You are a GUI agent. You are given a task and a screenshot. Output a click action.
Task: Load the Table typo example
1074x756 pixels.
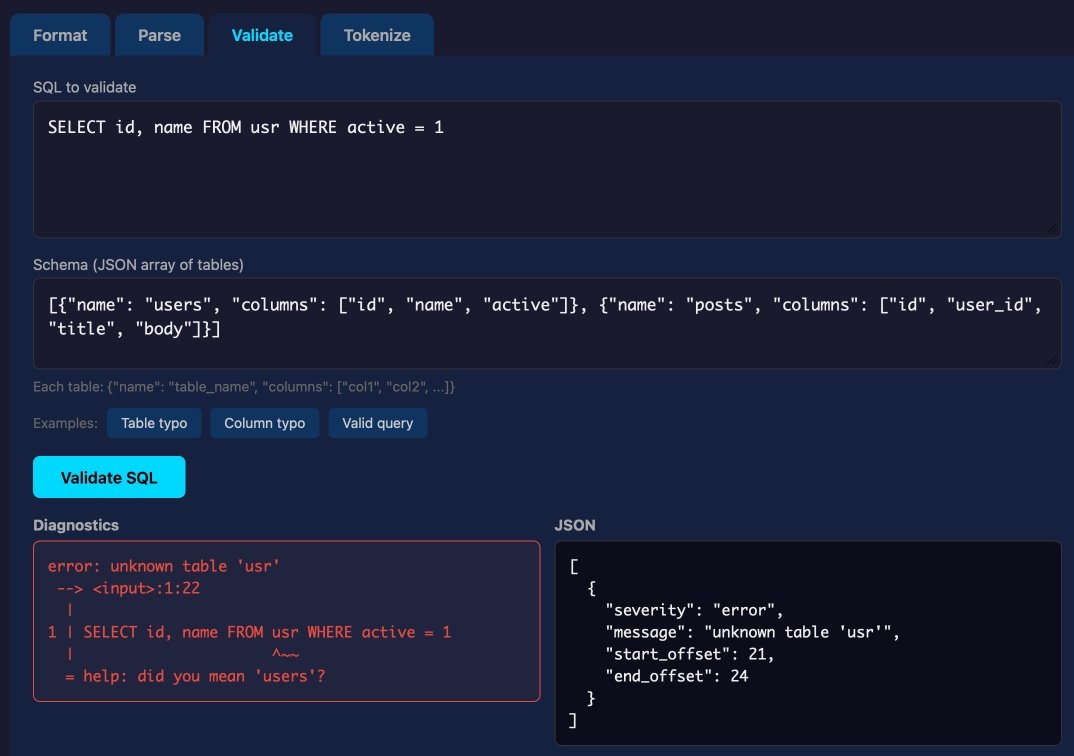(154, 423)
